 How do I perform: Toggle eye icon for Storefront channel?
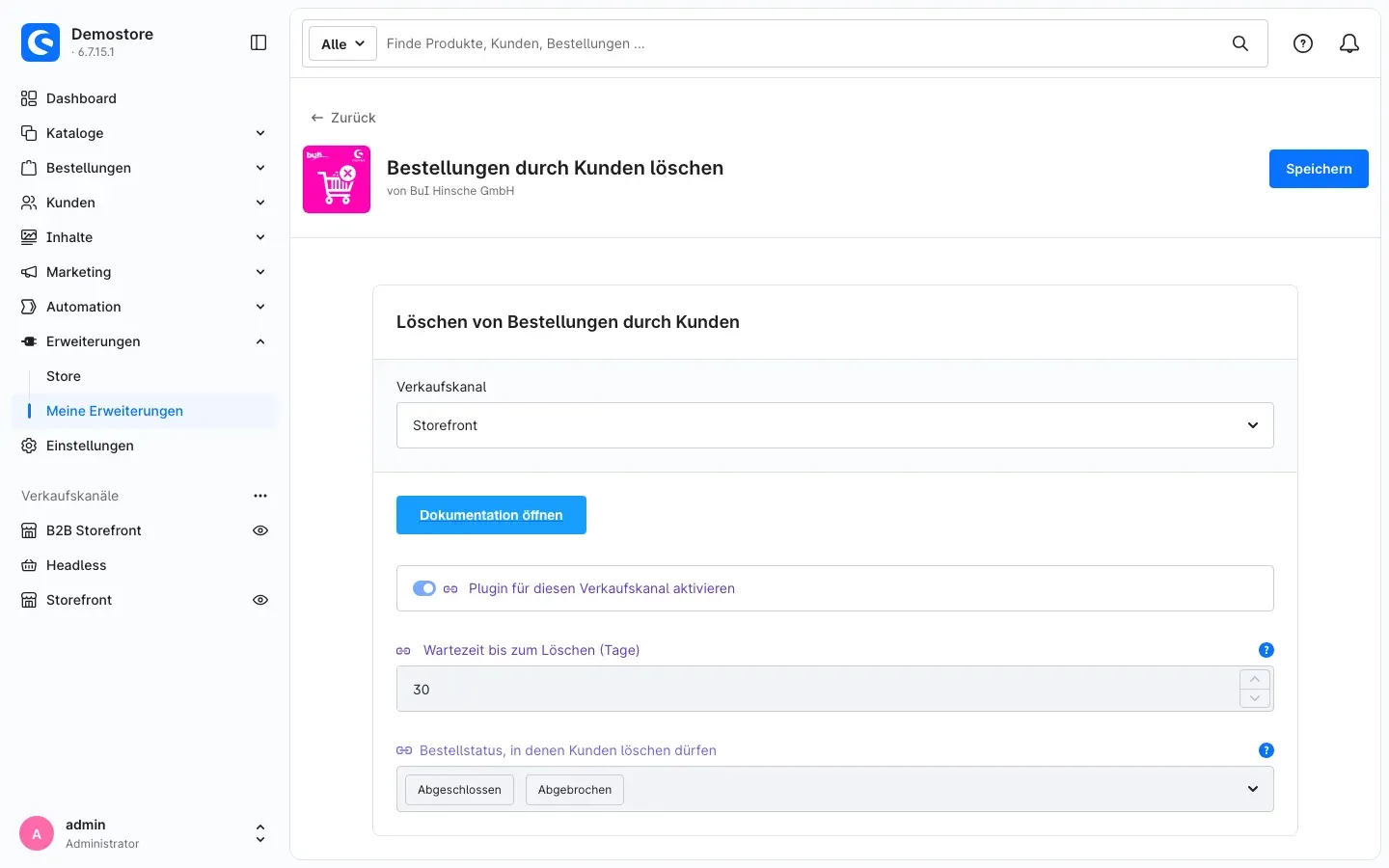tap(260, 600)
